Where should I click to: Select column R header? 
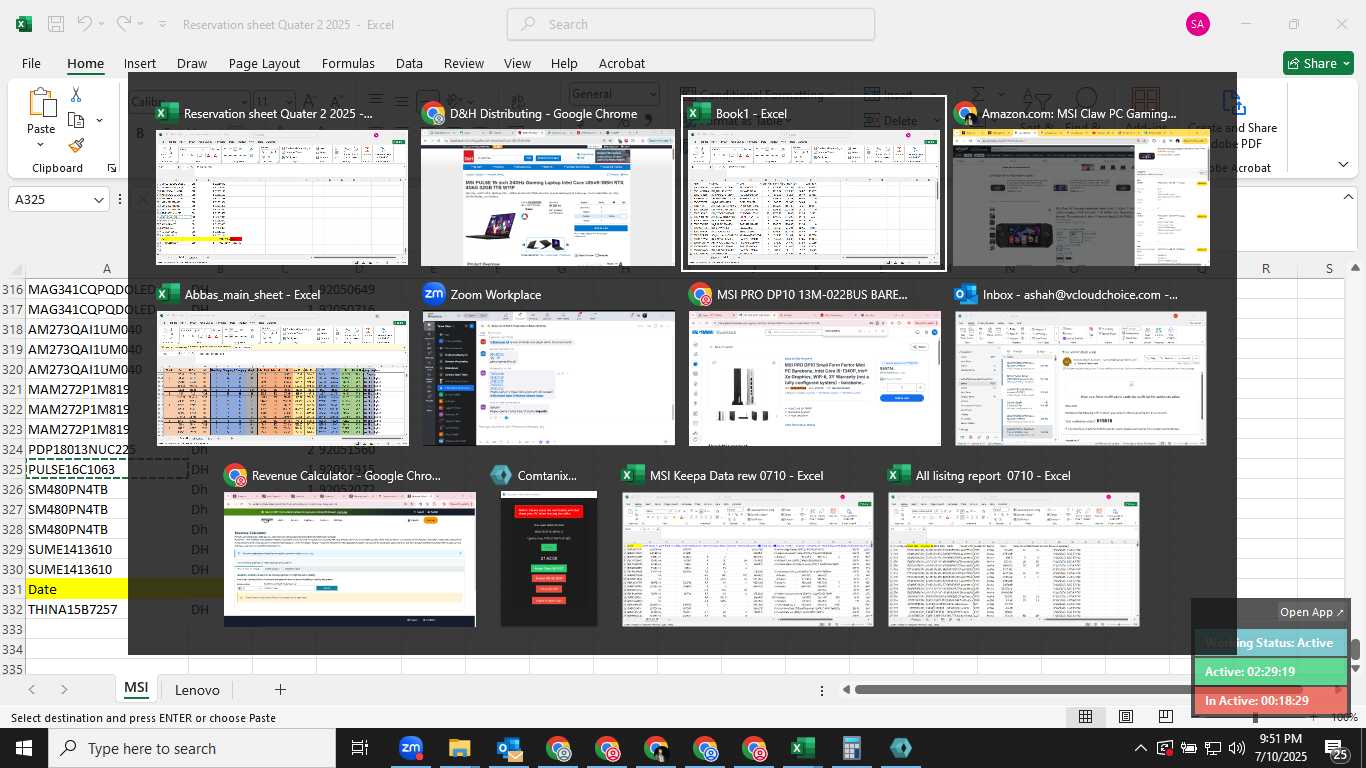coord(1266,268)
